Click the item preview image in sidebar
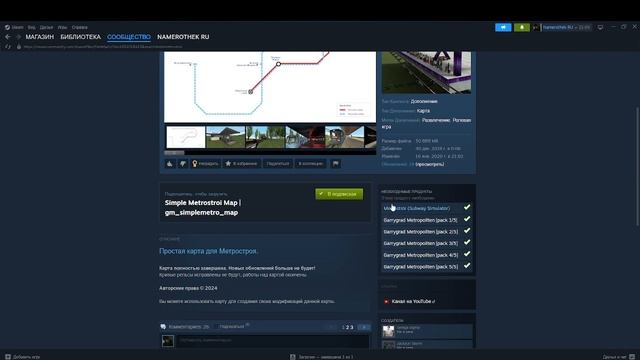The width and height of the screenshot is (640, 360). tap(426, 73)
